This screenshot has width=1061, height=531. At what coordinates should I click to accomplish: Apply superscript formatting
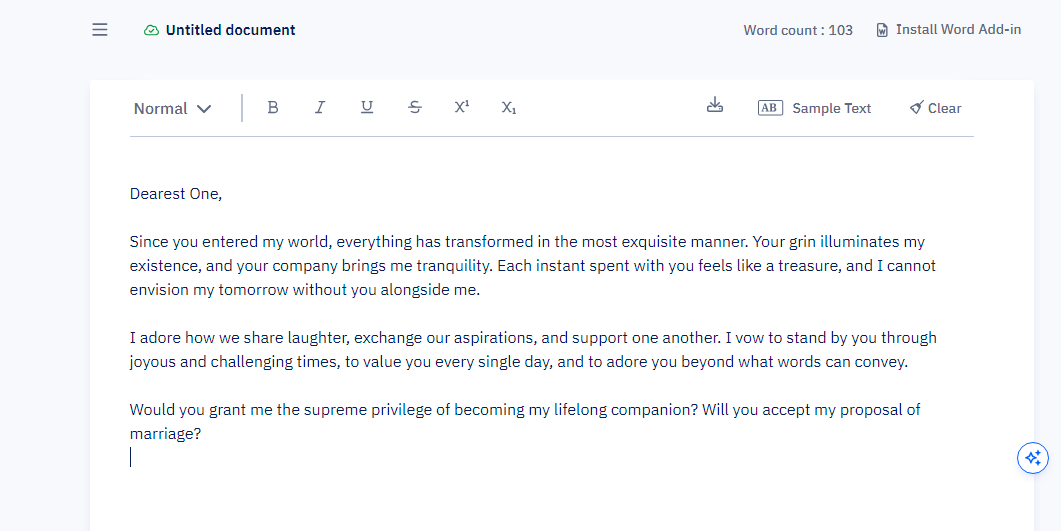(x=461, y=108)
